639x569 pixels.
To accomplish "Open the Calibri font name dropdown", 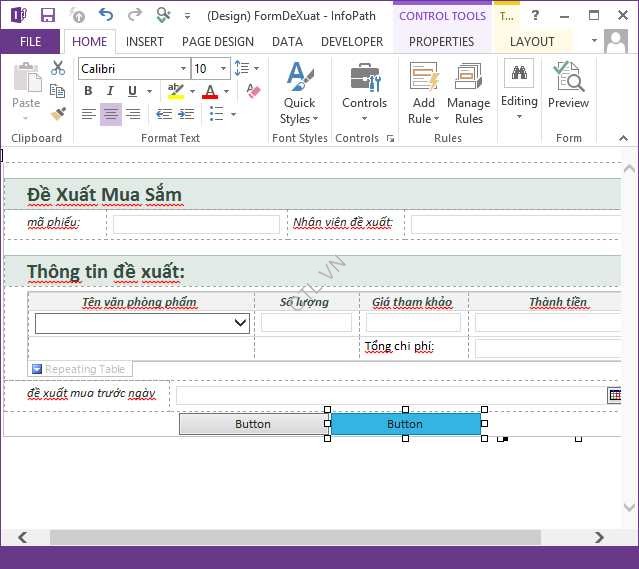I will click(x=183, y=69).
